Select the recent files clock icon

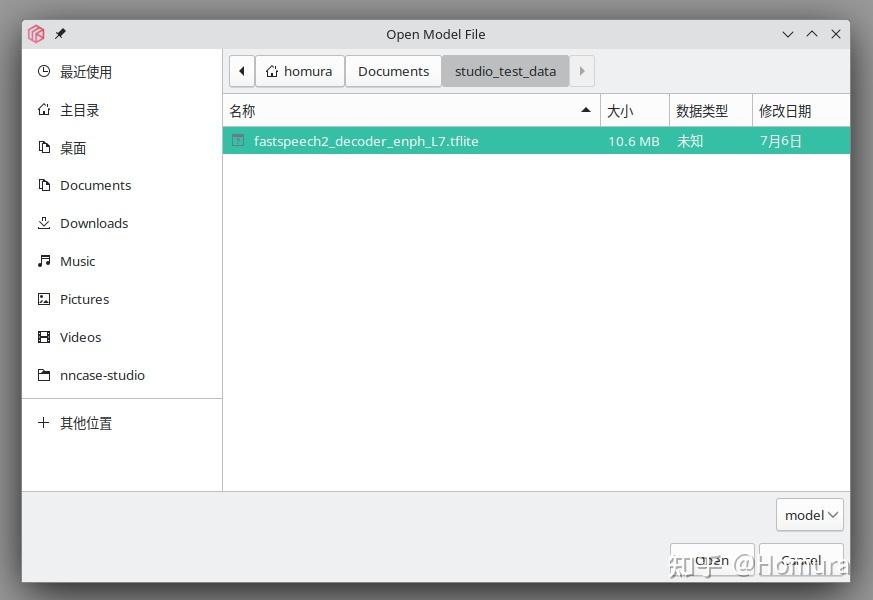point(43,71)
